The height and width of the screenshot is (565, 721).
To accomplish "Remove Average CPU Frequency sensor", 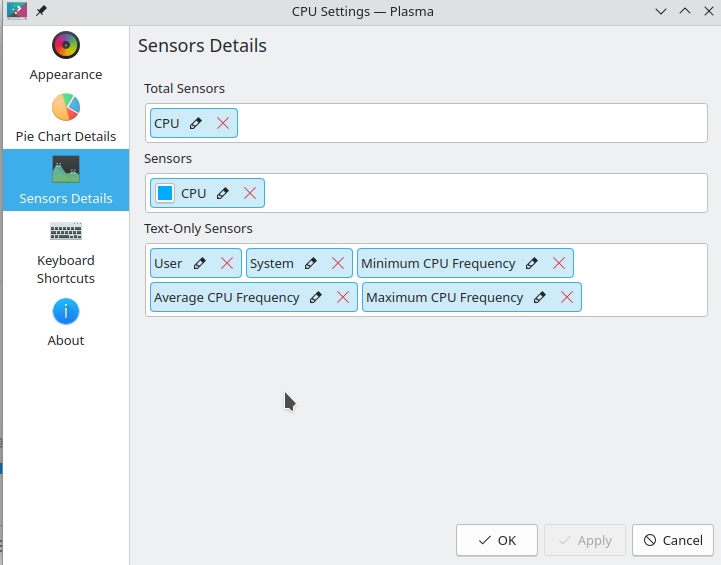I will pos(343,297).
